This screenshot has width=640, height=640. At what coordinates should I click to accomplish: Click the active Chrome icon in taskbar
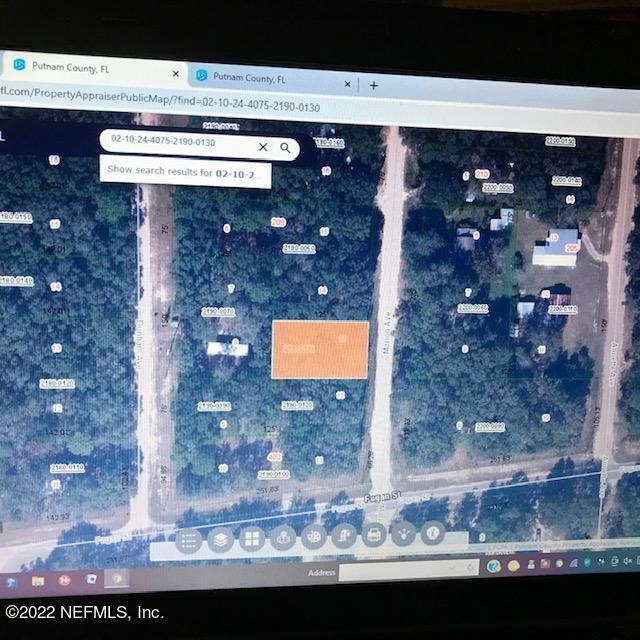coord(117,578)
